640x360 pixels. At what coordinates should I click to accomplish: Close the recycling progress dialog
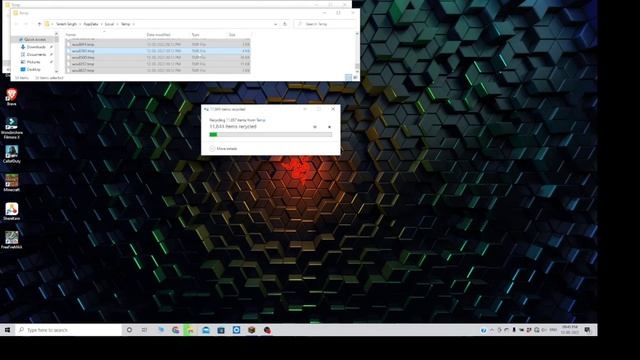point(333,109)
